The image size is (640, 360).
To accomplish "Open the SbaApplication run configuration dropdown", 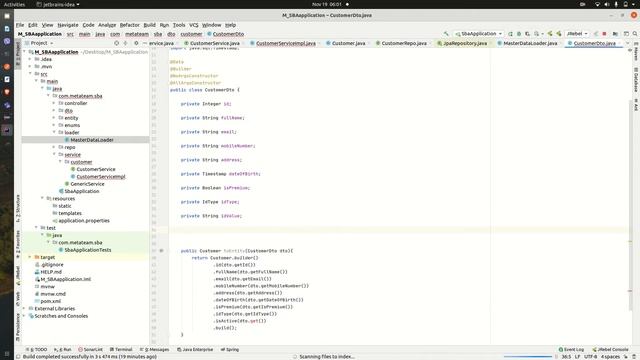I will (x=479, y=34).
